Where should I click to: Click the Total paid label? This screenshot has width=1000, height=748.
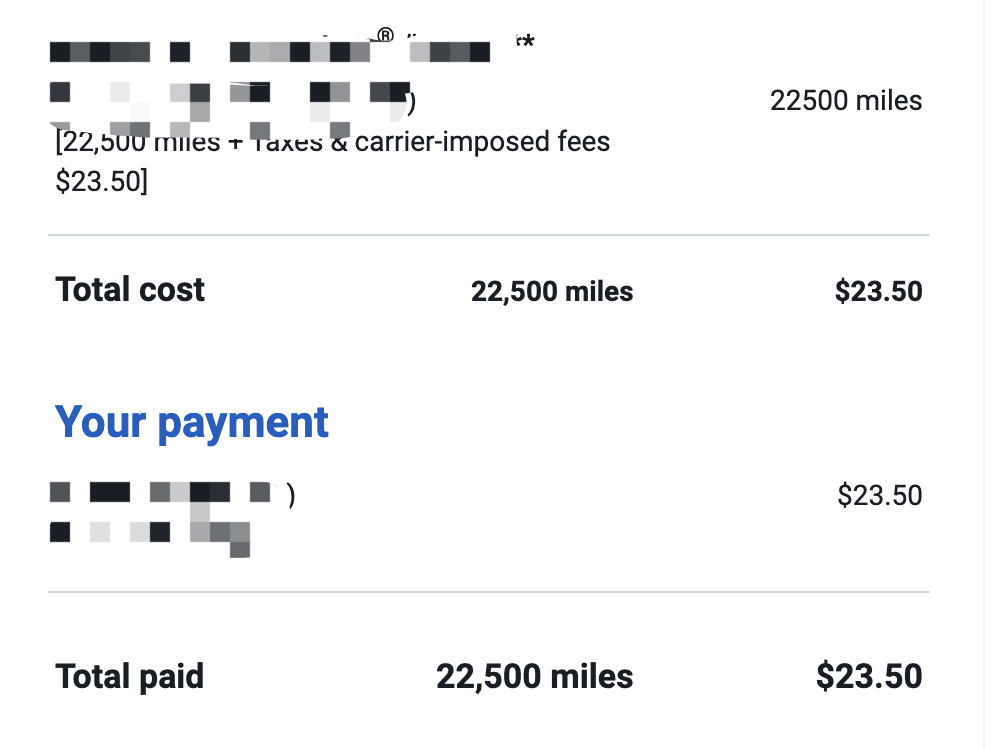(129, 677)
